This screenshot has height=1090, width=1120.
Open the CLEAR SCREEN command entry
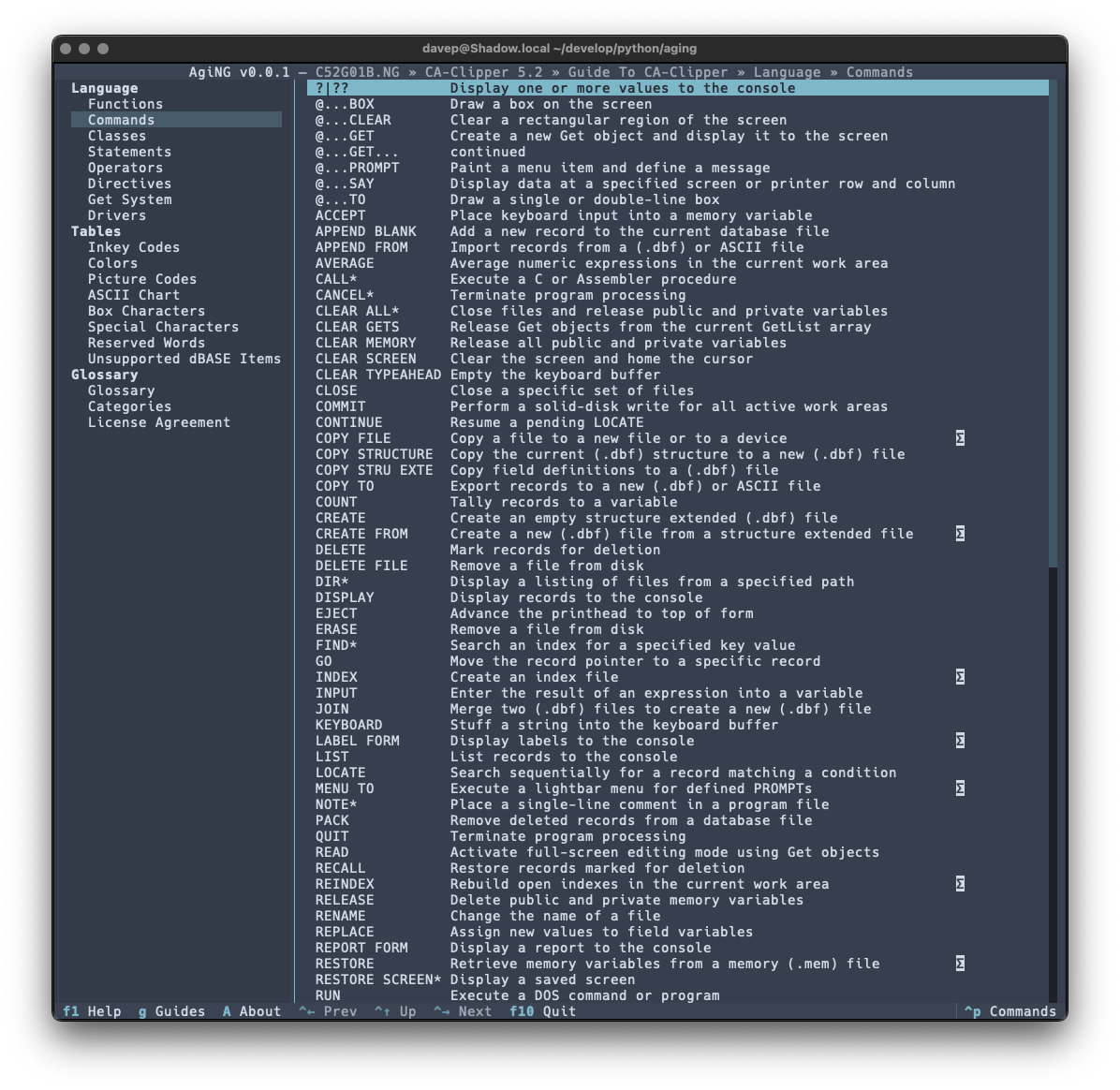point(366,359)
